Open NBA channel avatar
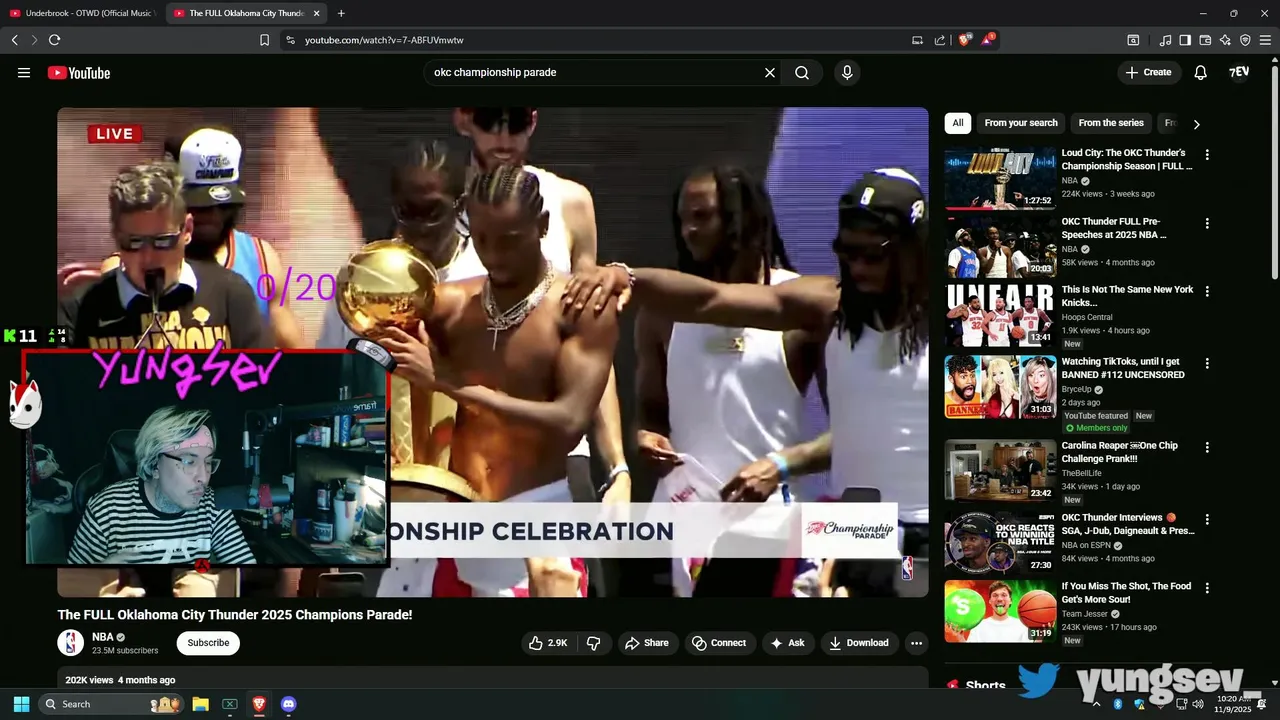This screenshot has width=1280, height=720. pyautogui.click(x=71, y=643)
